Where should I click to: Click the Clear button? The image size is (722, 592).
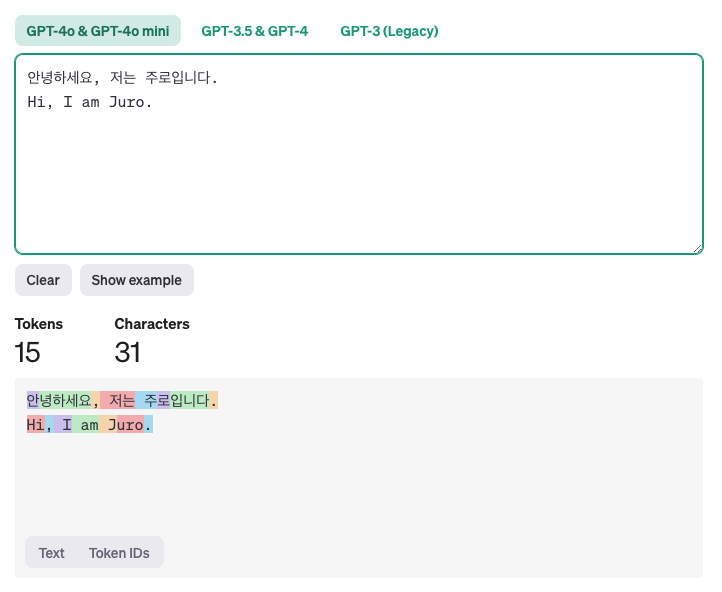[x=43, y=280]
